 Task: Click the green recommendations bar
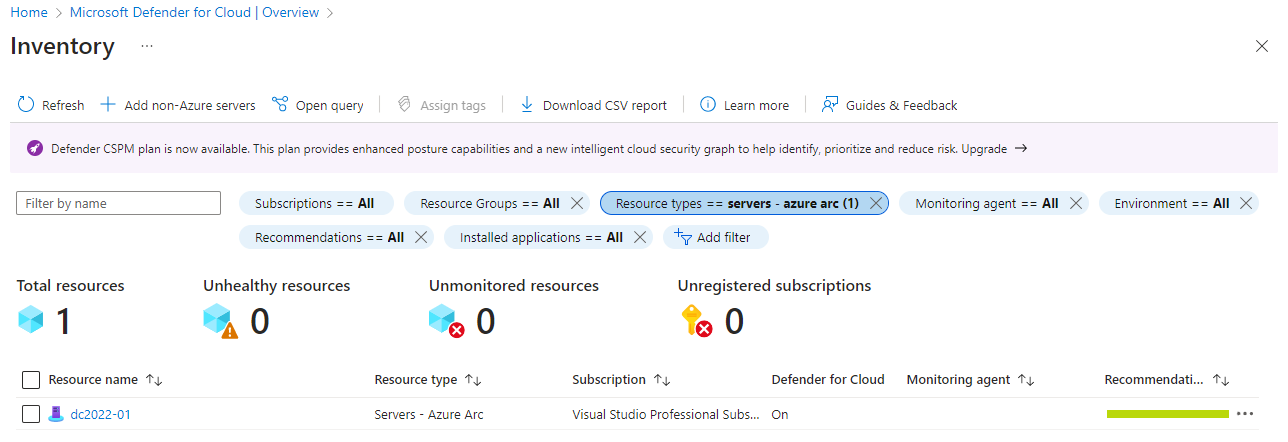1167,414
